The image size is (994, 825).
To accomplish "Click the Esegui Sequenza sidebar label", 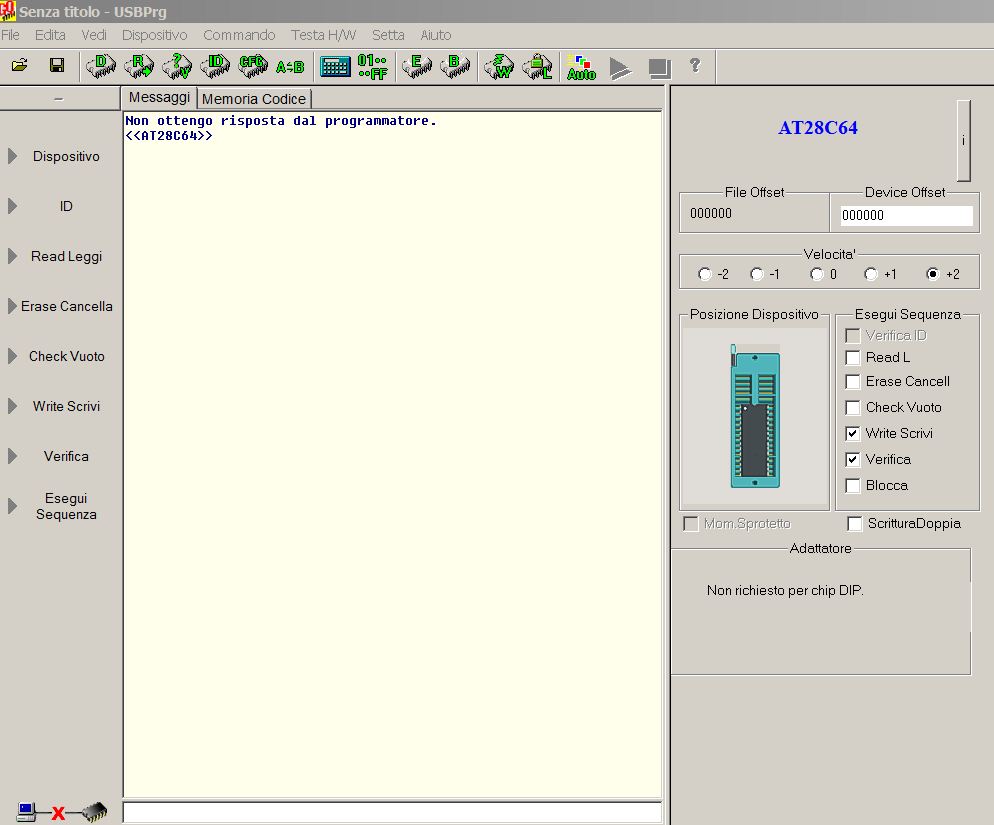I will [x=66, y=506].
